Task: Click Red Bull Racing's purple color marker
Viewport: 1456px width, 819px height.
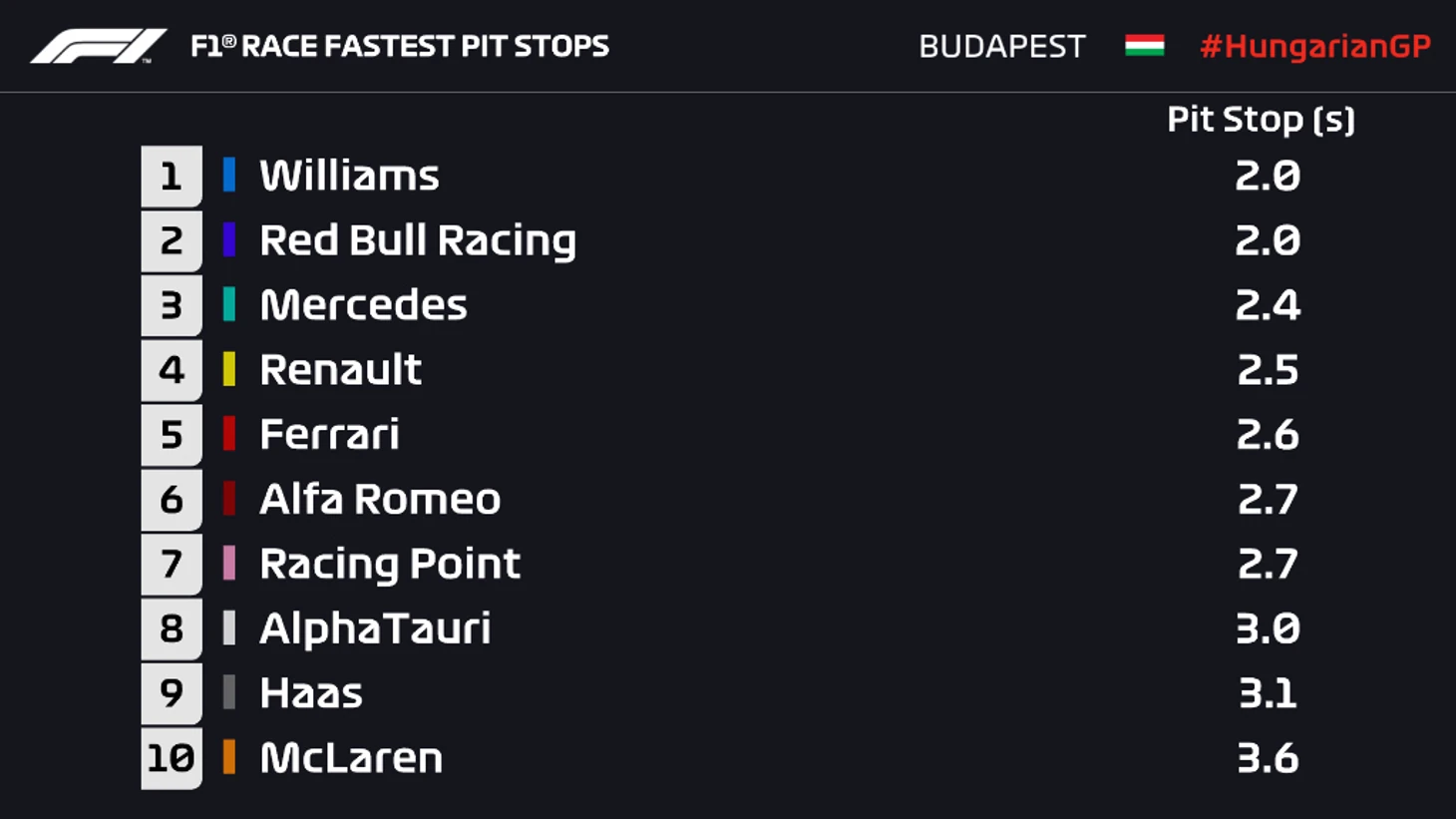Action: tap(229, 240)
